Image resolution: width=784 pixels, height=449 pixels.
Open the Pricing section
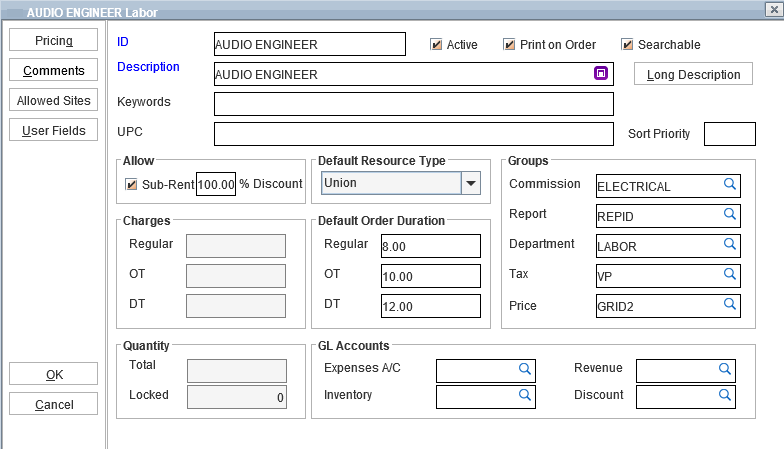(54, 40)
